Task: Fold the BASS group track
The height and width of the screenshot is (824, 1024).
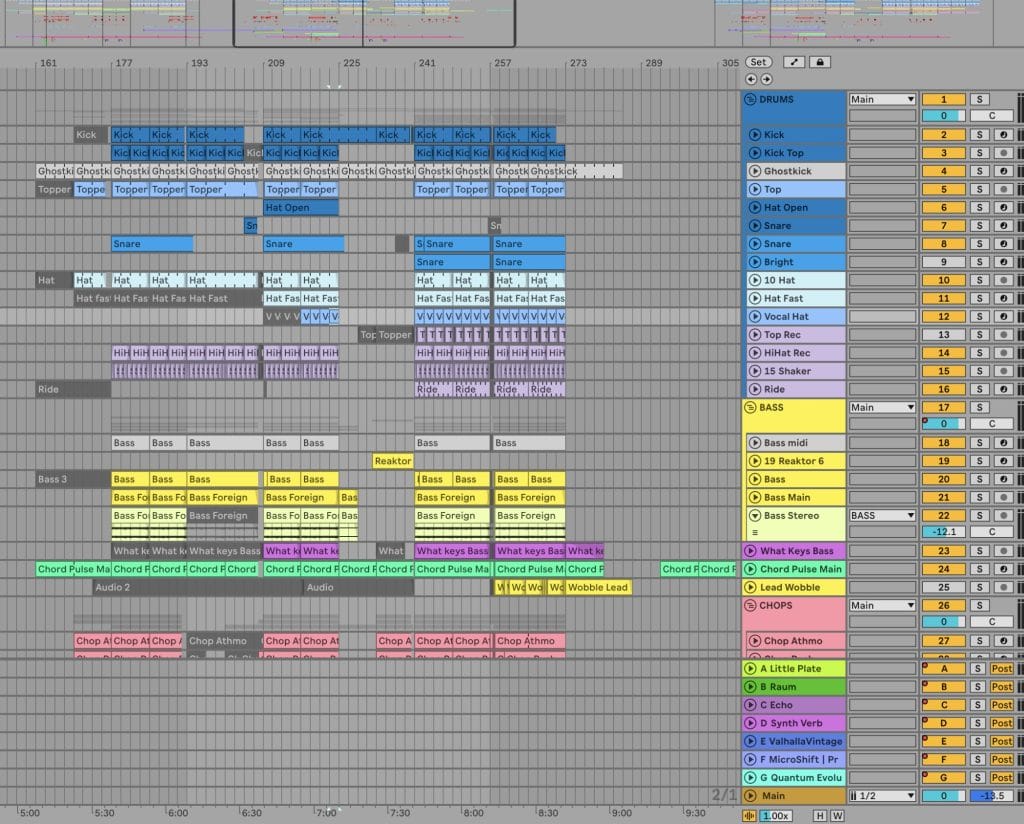Action: pos(750,408)
